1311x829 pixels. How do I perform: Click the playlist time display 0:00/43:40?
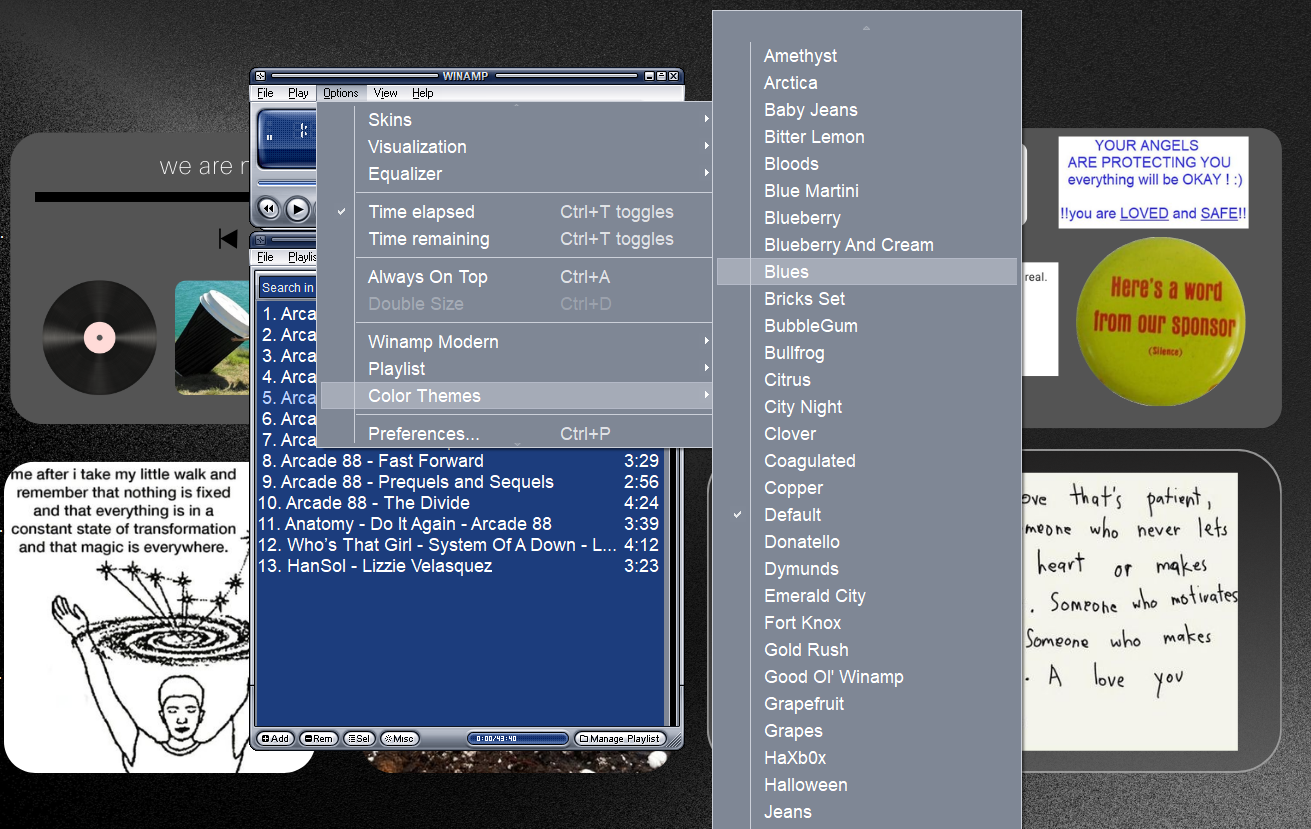click(518, 739)
